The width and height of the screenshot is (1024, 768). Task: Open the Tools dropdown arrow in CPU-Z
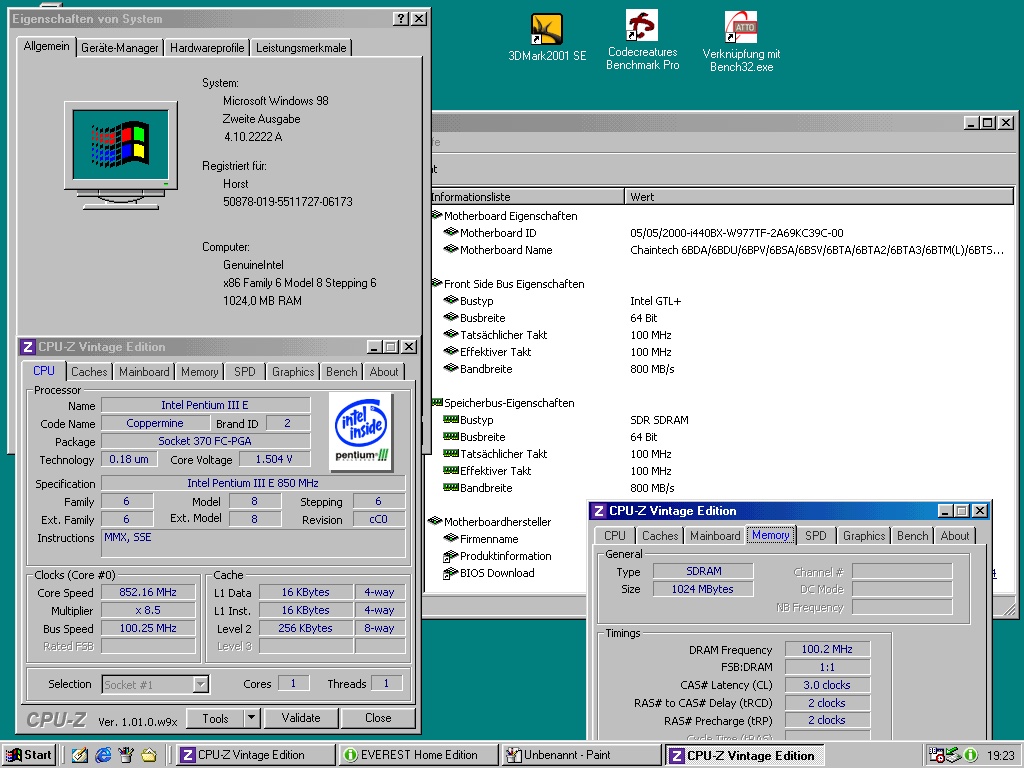point(250,718)
